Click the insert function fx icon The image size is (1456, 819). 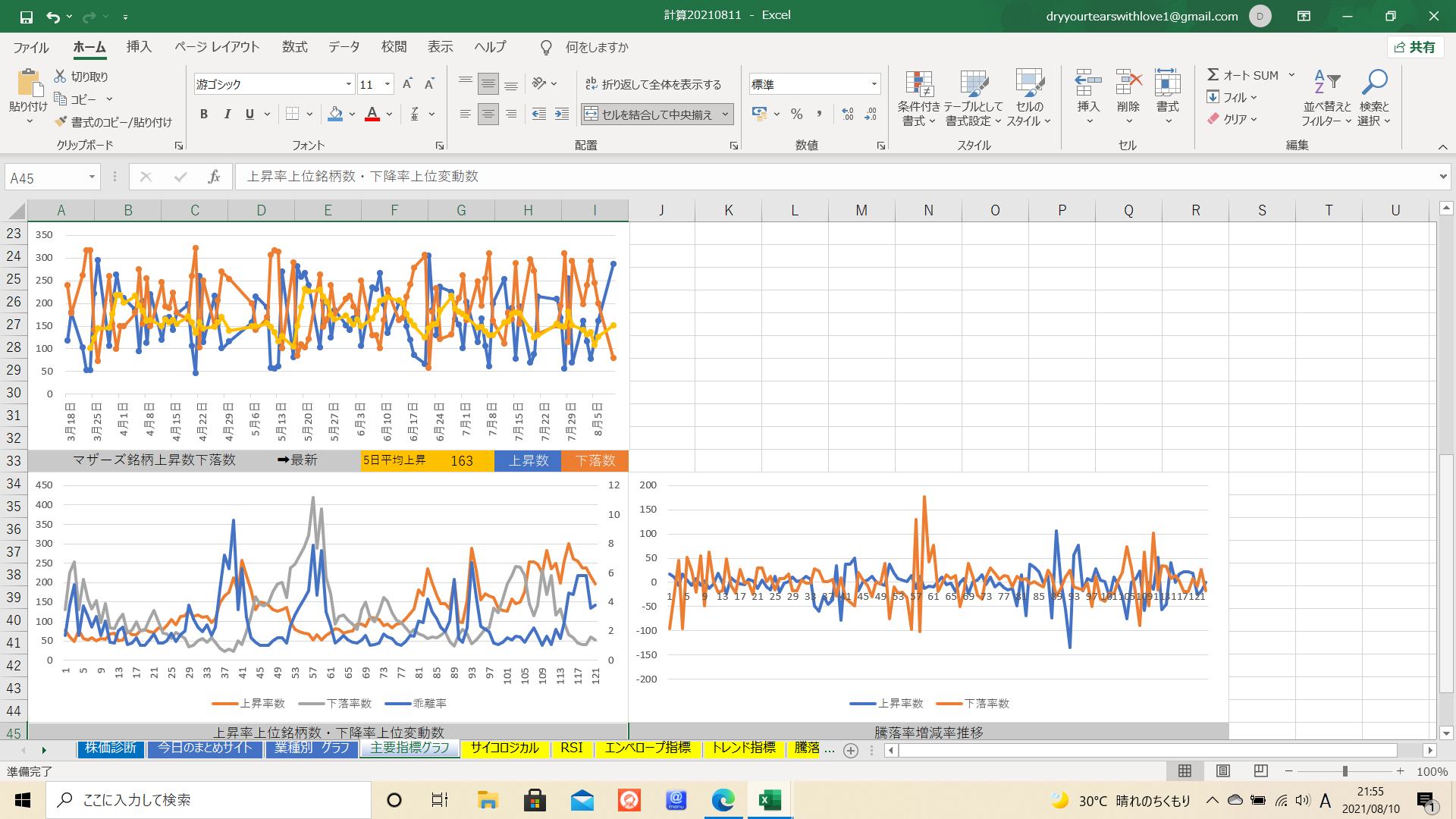pyautogui.click(x=214, y=177)
